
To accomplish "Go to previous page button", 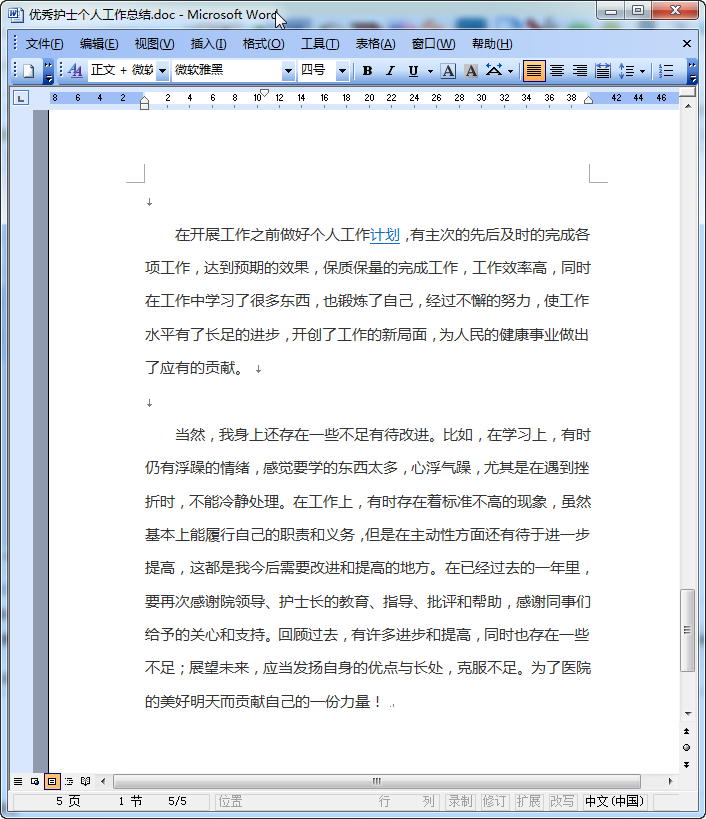I will tap(687, 731).
